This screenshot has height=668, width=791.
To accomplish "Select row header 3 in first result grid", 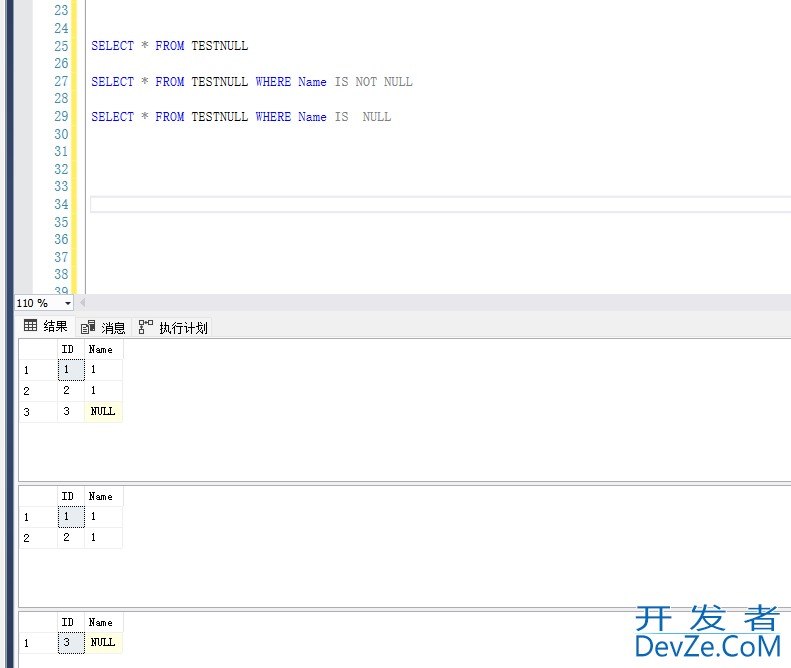I will [x=38, y=412].
